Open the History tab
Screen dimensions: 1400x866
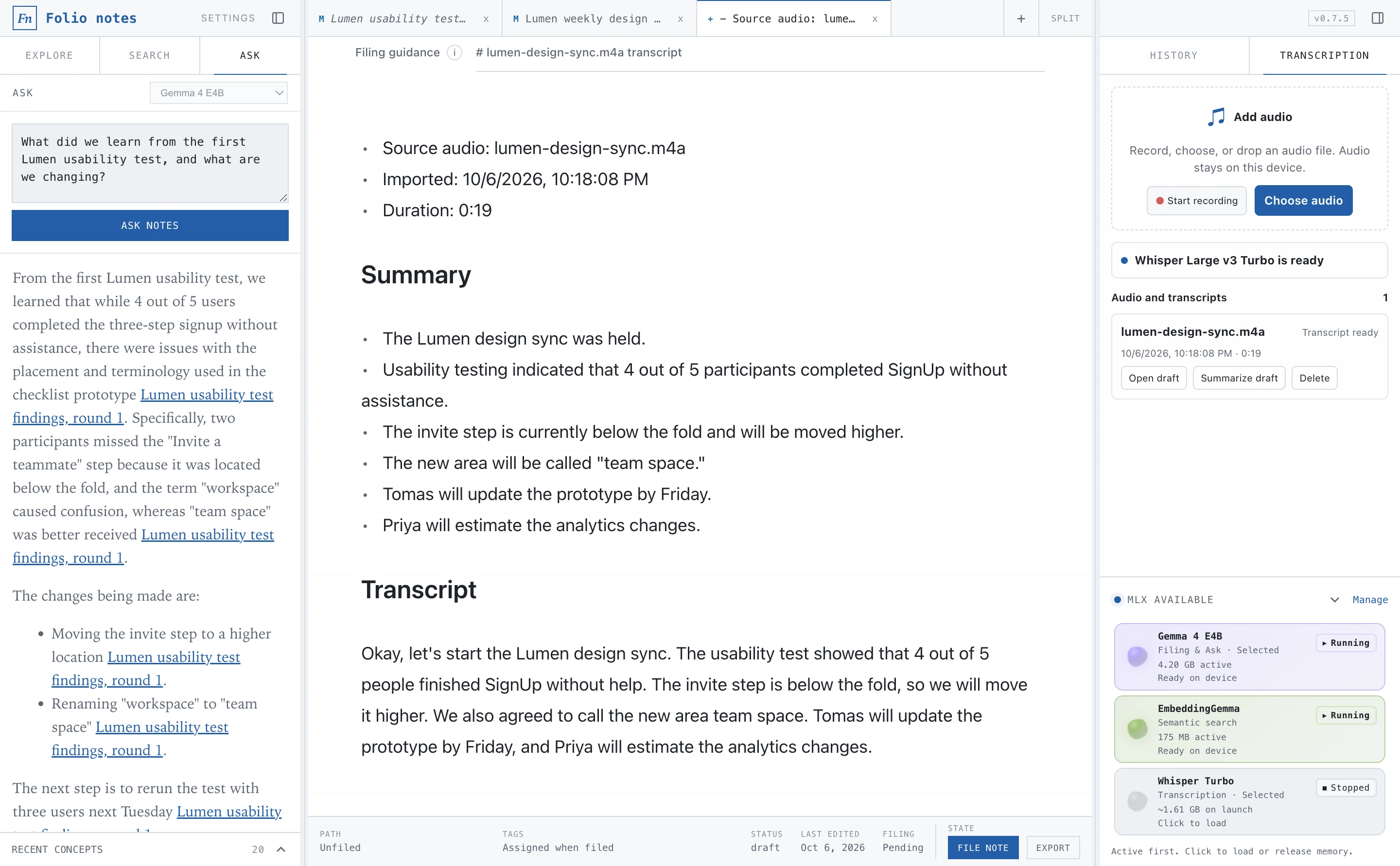[x=1174, y=55]
